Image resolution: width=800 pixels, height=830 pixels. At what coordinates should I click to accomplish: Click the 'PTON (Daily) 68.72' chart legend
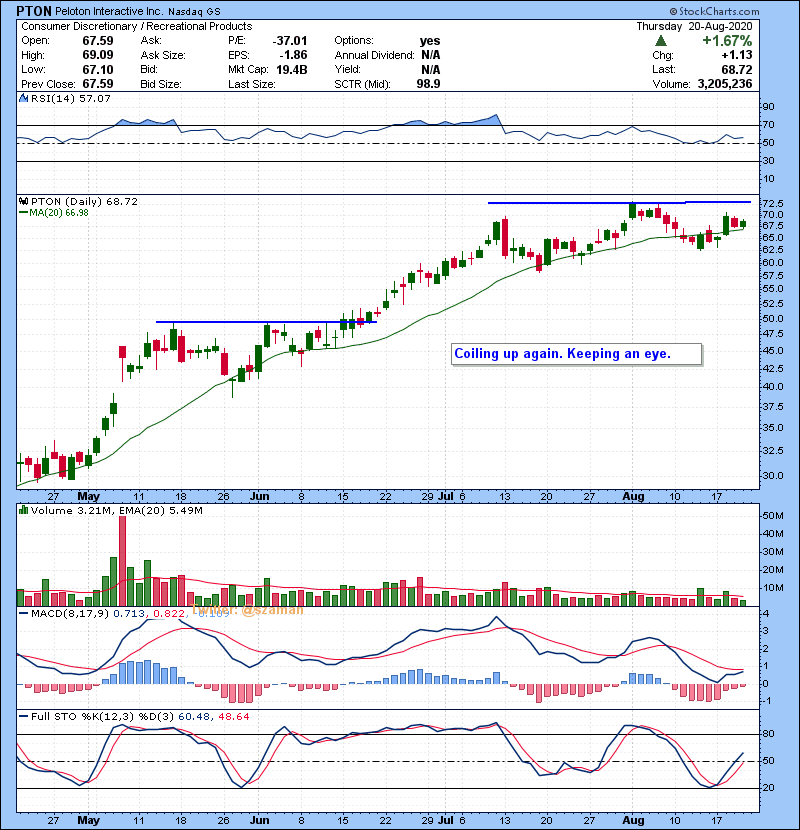[x=84, y=202]
